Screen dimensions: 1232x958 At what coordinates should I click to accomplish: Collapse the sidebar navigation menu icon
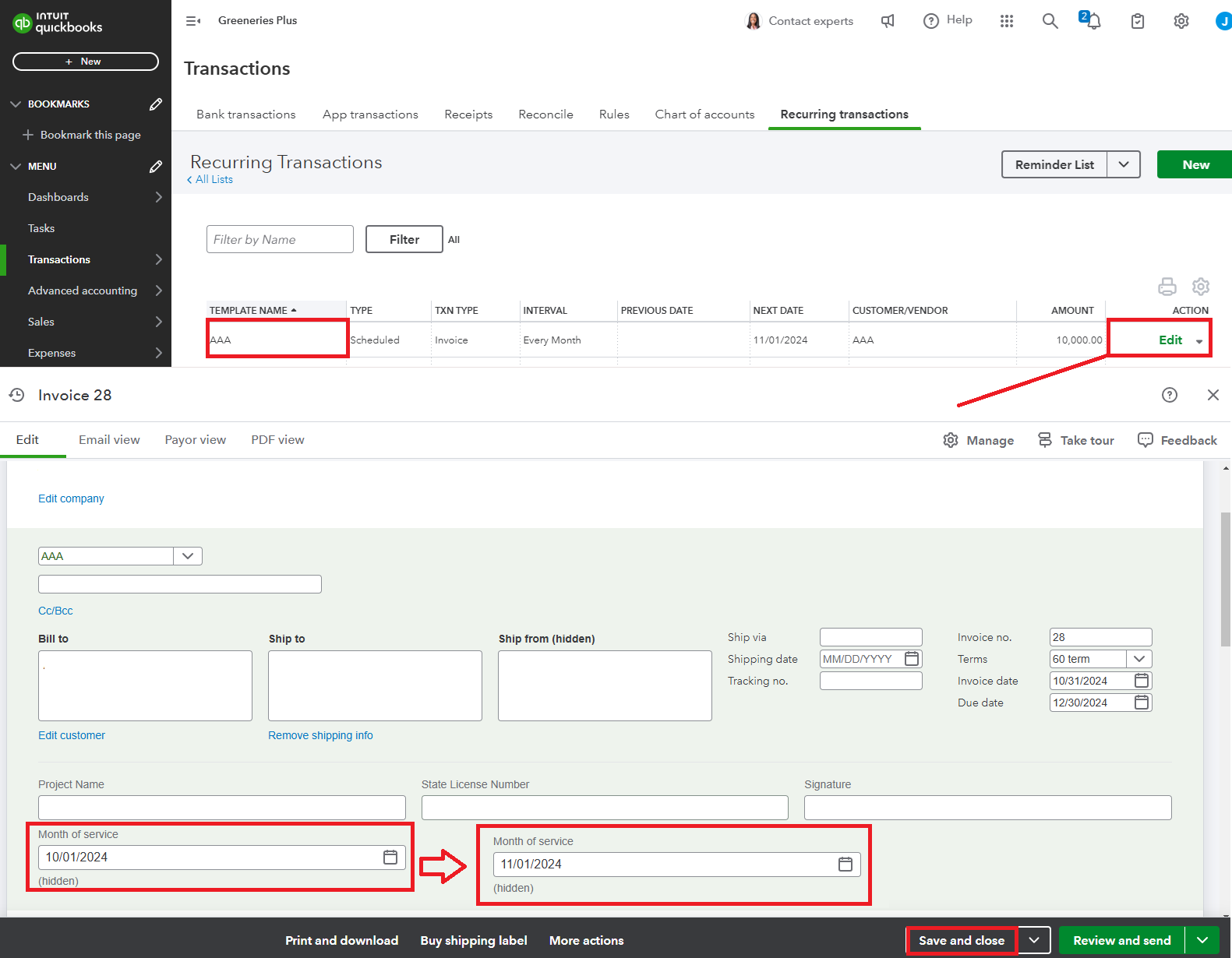[x=193, y=21]
